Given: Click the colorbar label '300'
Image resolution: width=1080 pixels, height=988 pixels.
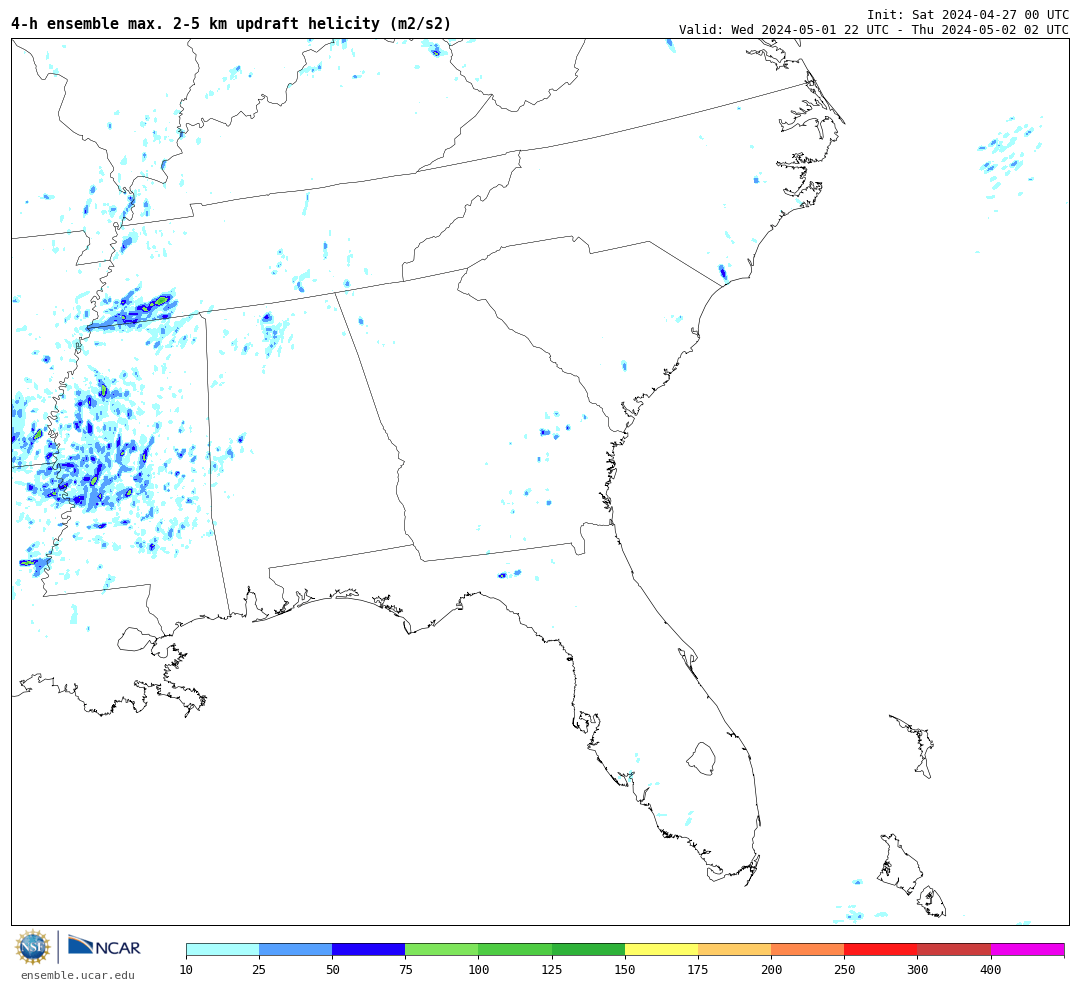Looking at the screenshot, I should (917, 970).
